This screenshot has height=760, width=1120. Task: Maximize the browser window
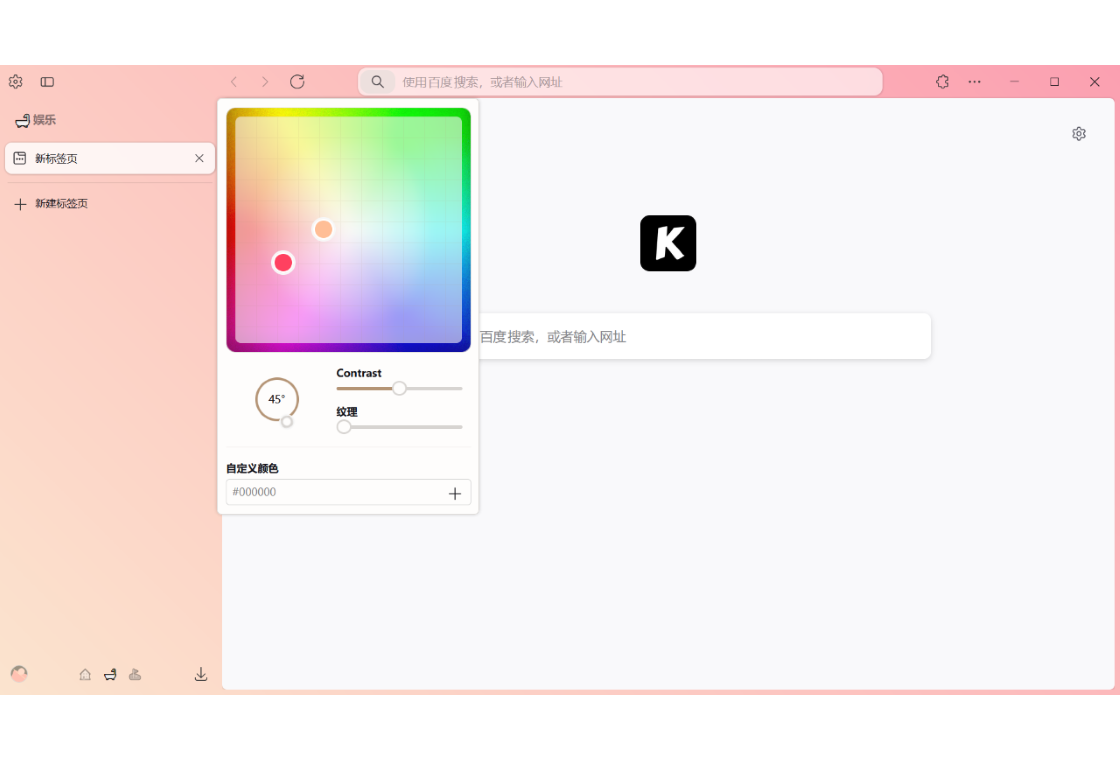point(1054,82)
